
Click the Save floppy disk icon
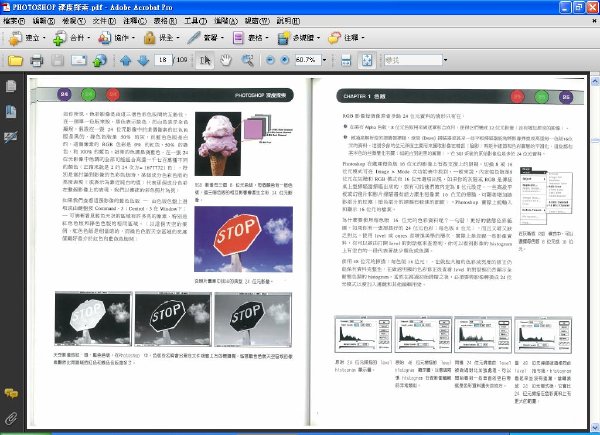(x=58, y=60)
